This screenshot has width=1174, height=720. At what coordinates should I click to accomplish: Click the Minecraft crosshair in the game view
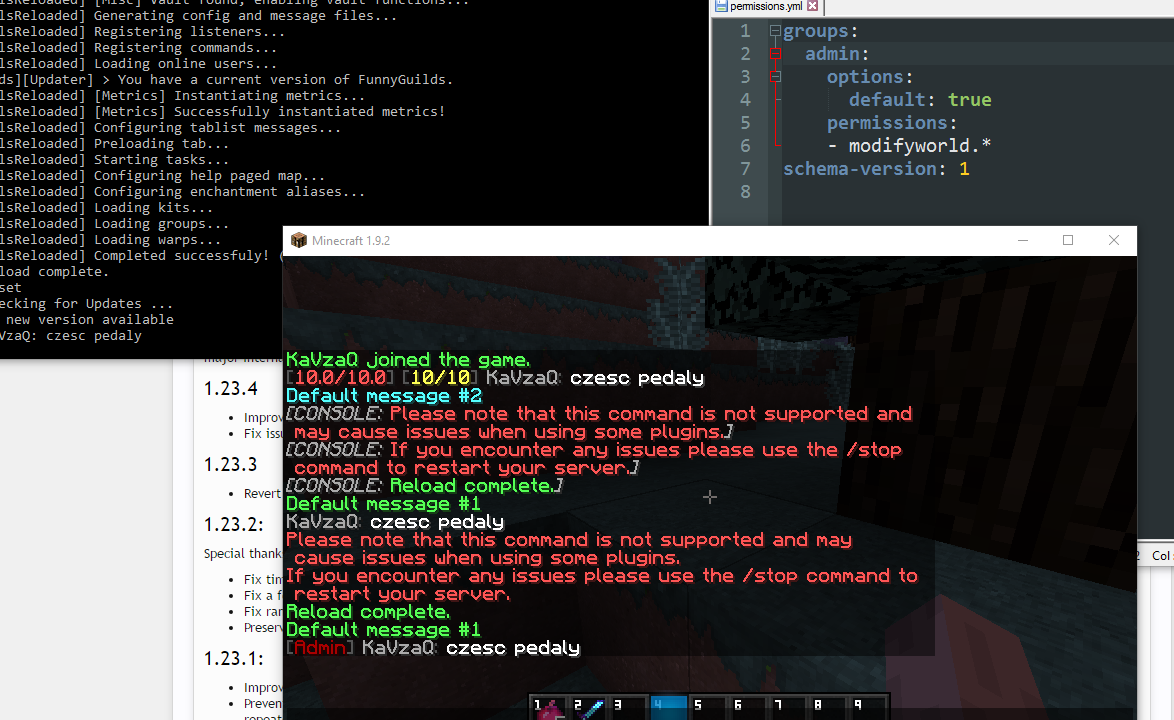[x=710, y=497]
